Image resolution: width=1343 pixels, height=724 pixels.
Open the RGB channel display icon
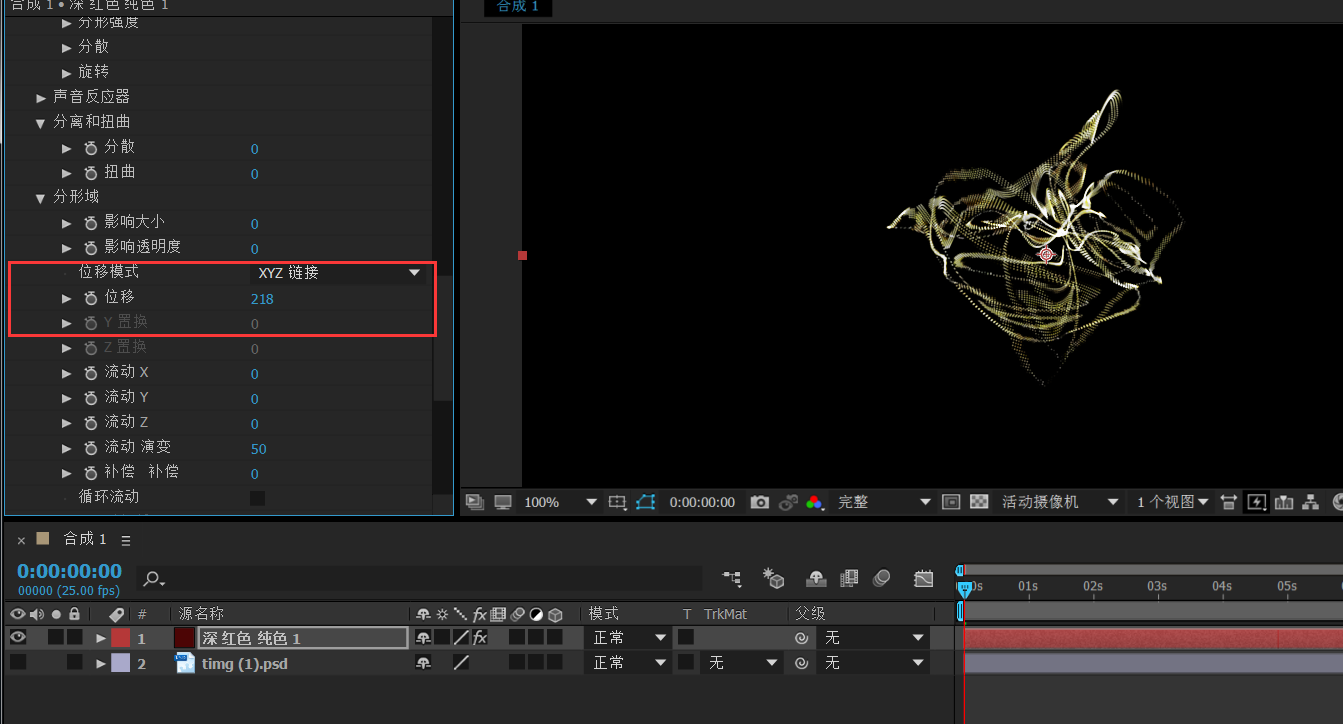click(815, 502)
